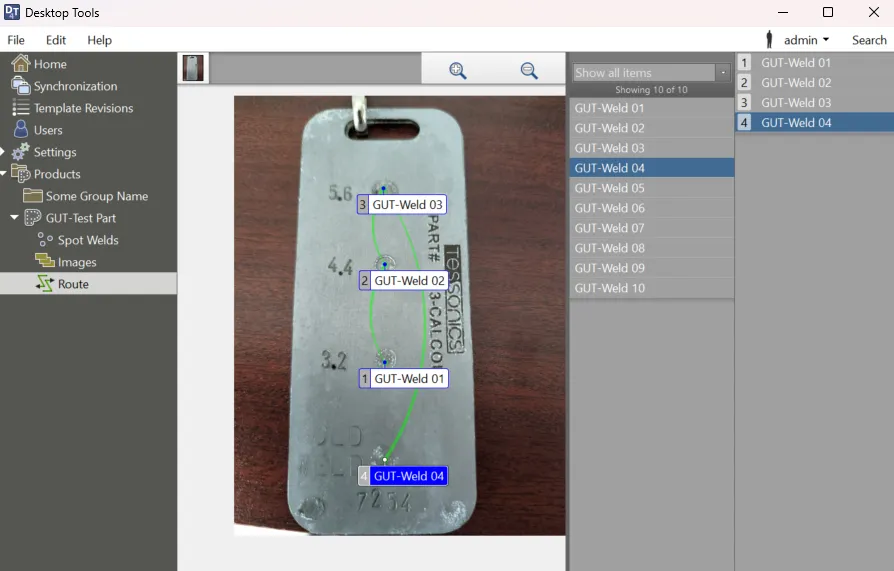894x571 pixels.
Task: Select GUT-Weld 08 in the items list
Action: [651, 248]
